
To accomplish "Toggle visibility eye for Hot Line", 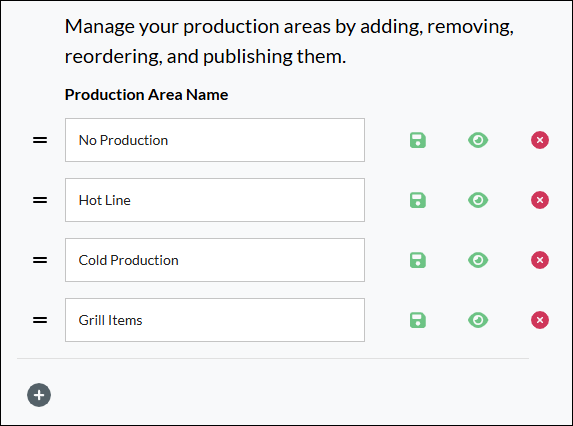I will (x=478, y=200).
